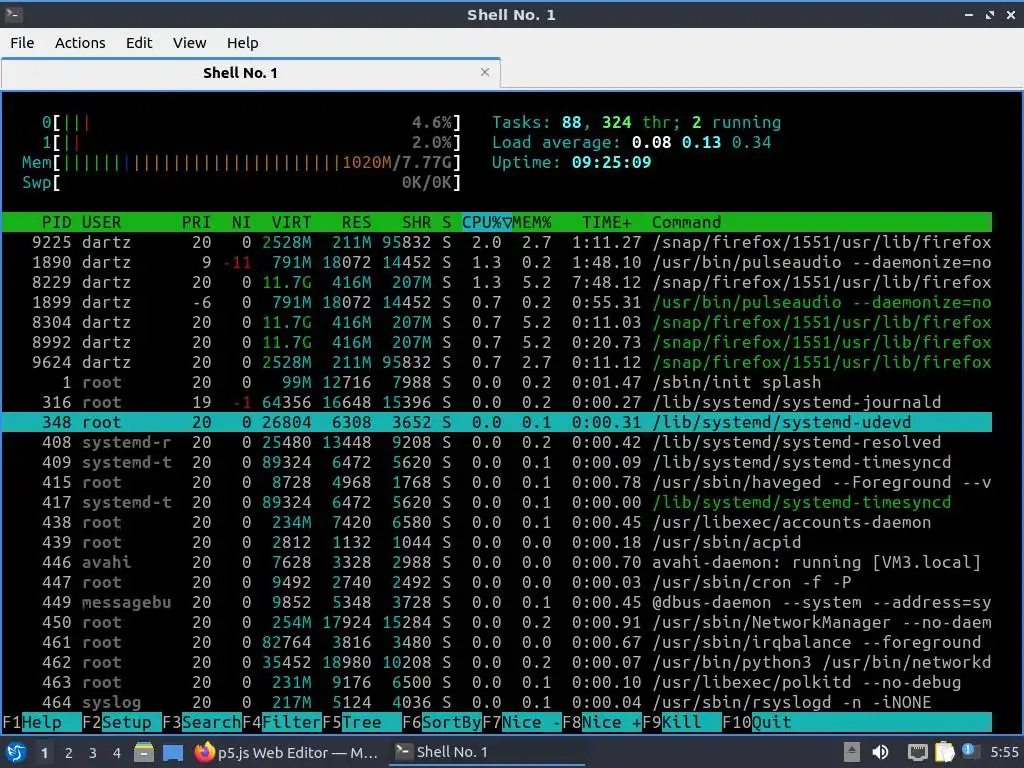Close the Shell No. 1 tab
The width and height of the screenshot is (1024, 768).
click(x=485, y=72)
